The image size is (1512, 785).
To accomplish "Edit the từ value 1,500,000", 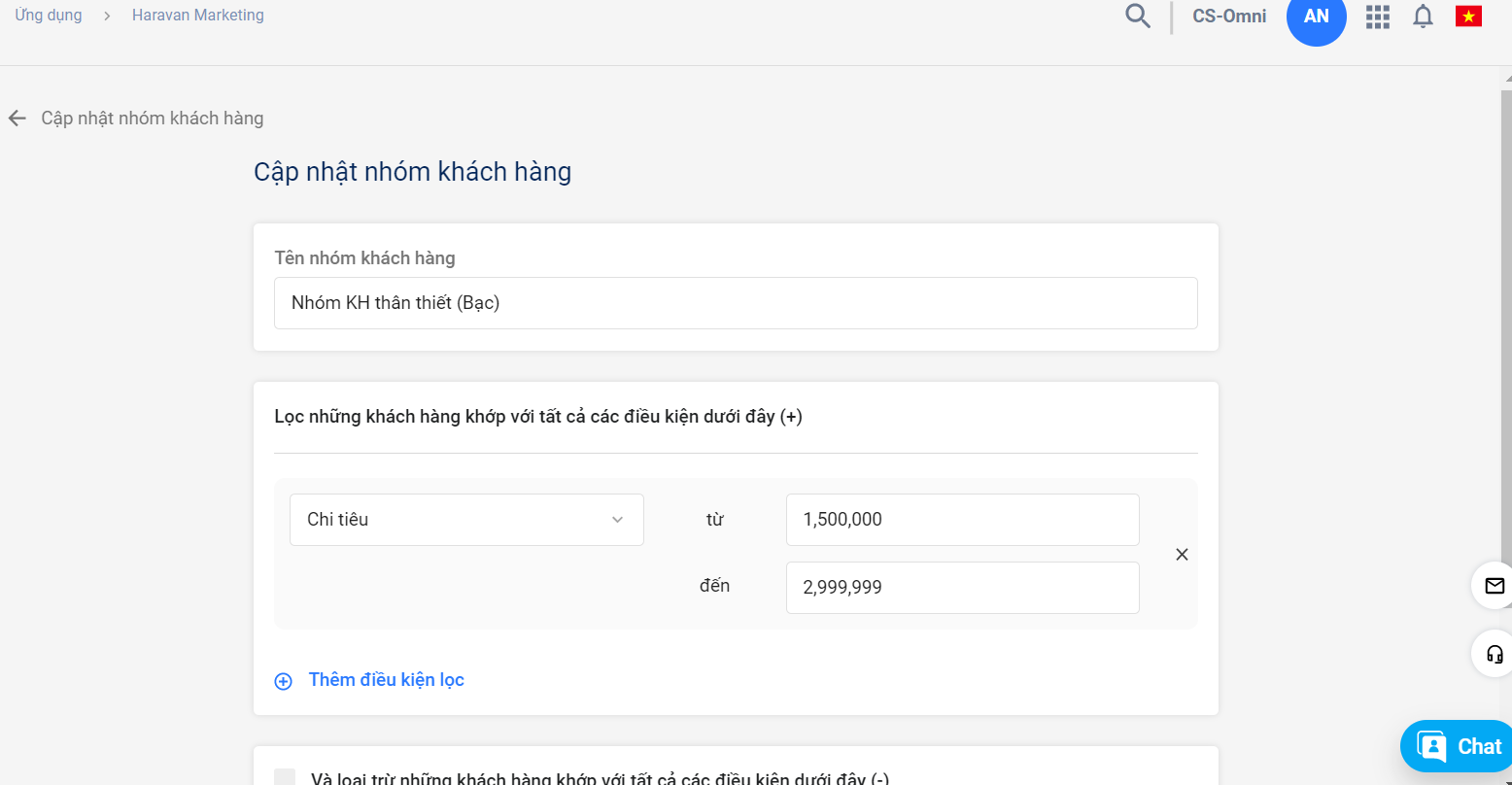I will [962, 520].
